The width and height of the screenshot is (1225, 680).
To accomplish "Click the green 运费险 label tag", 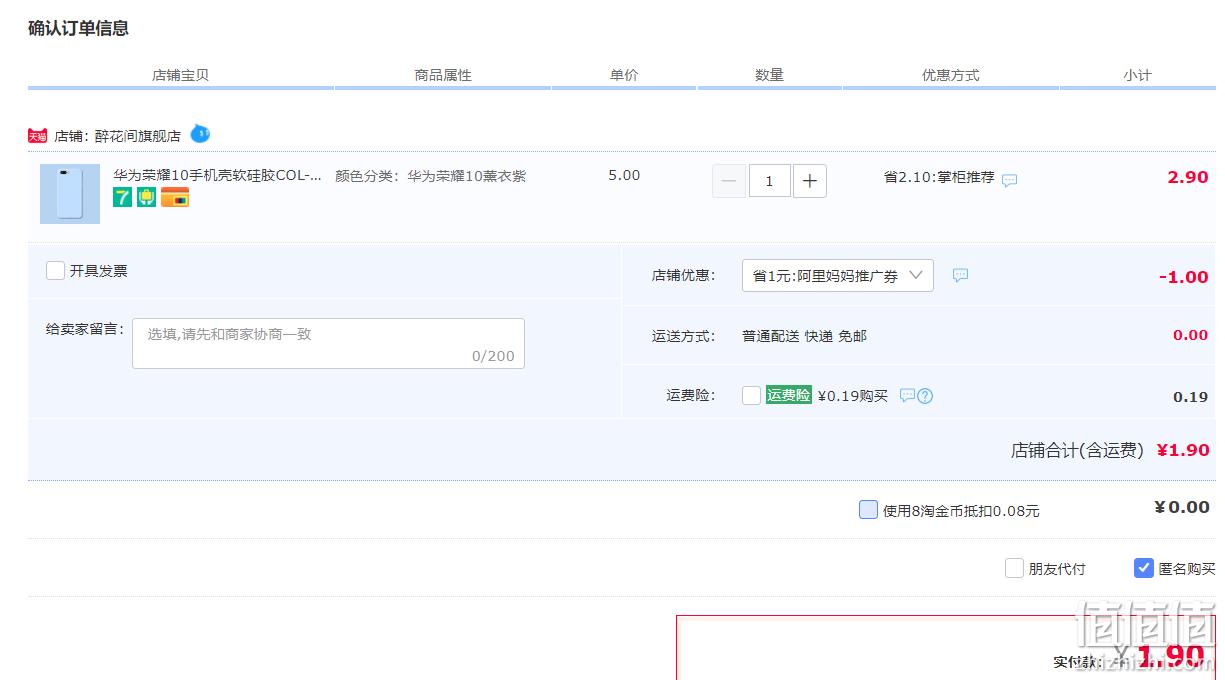I will pos(789,395).
